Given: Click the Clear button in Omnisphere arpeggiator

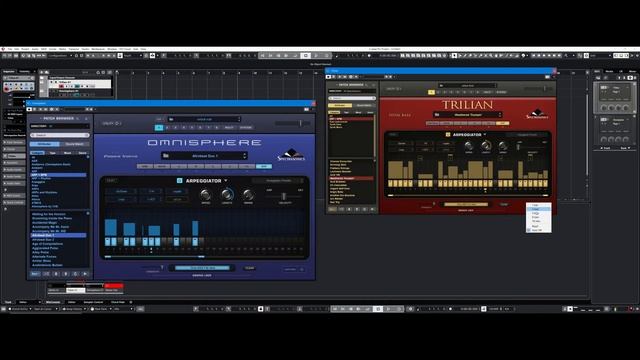Looking at the screenshot, I should coord(249,268).
